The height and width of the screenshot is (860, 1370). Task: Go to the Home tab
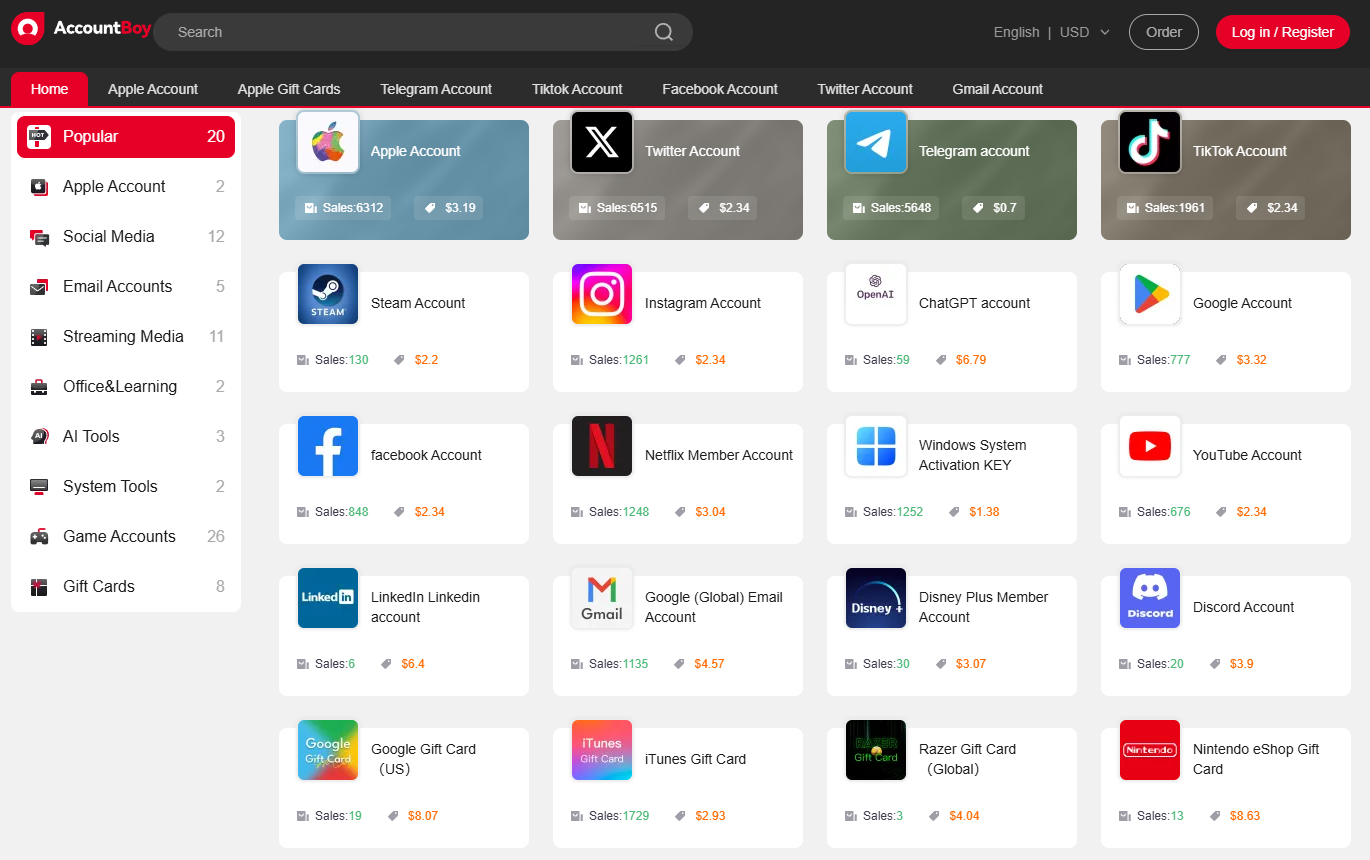[x=49, y=89]
